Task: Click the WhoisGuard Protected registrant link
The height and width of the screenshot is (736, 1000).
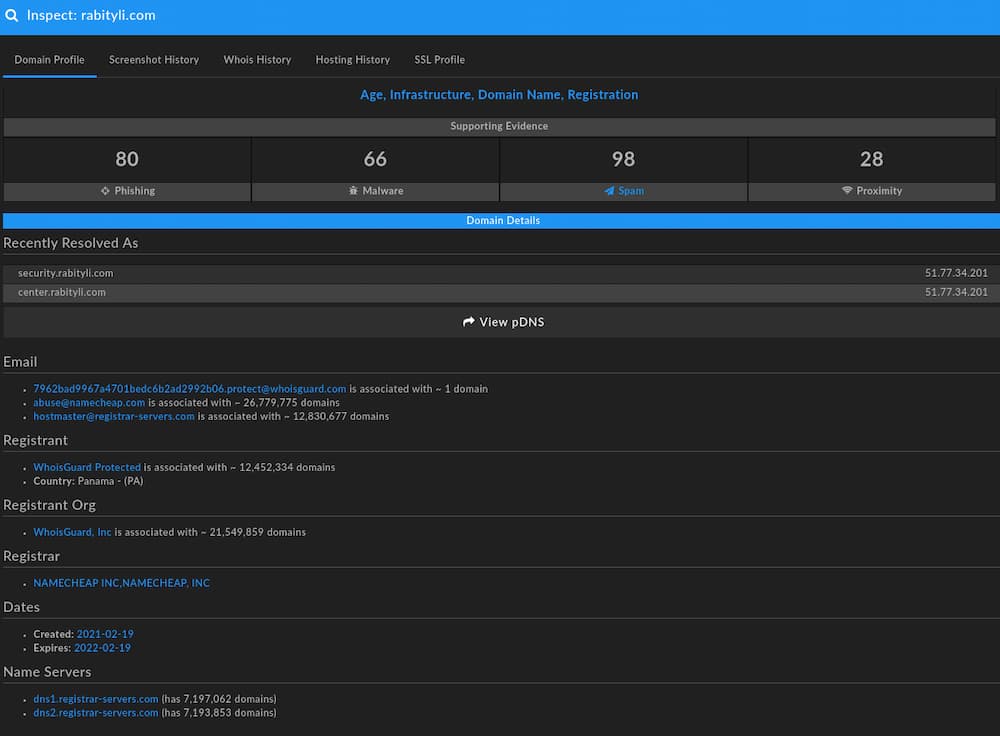Action: 87,467
